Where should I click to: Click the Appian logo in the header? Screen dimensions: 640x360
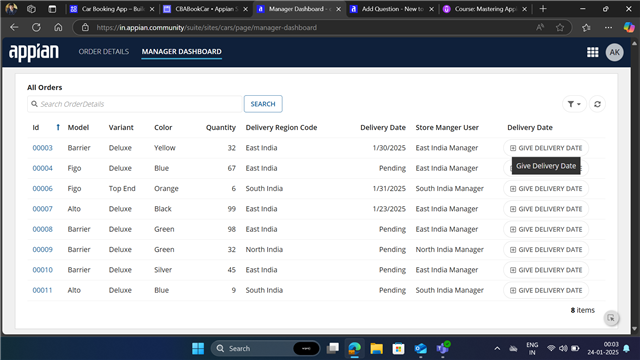34,52
